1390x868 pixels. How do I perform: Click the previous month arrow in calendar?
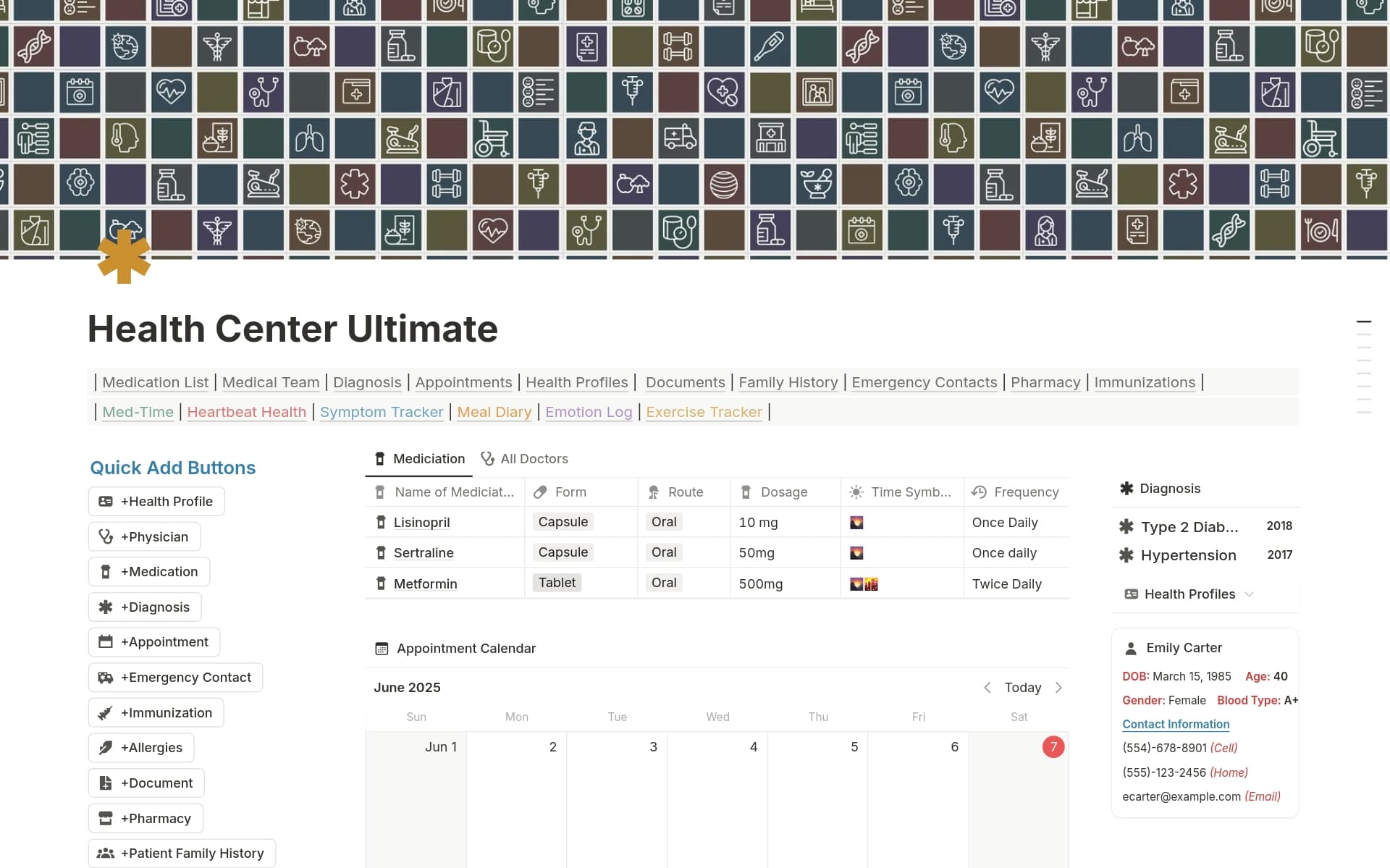[x=987, y=688]
